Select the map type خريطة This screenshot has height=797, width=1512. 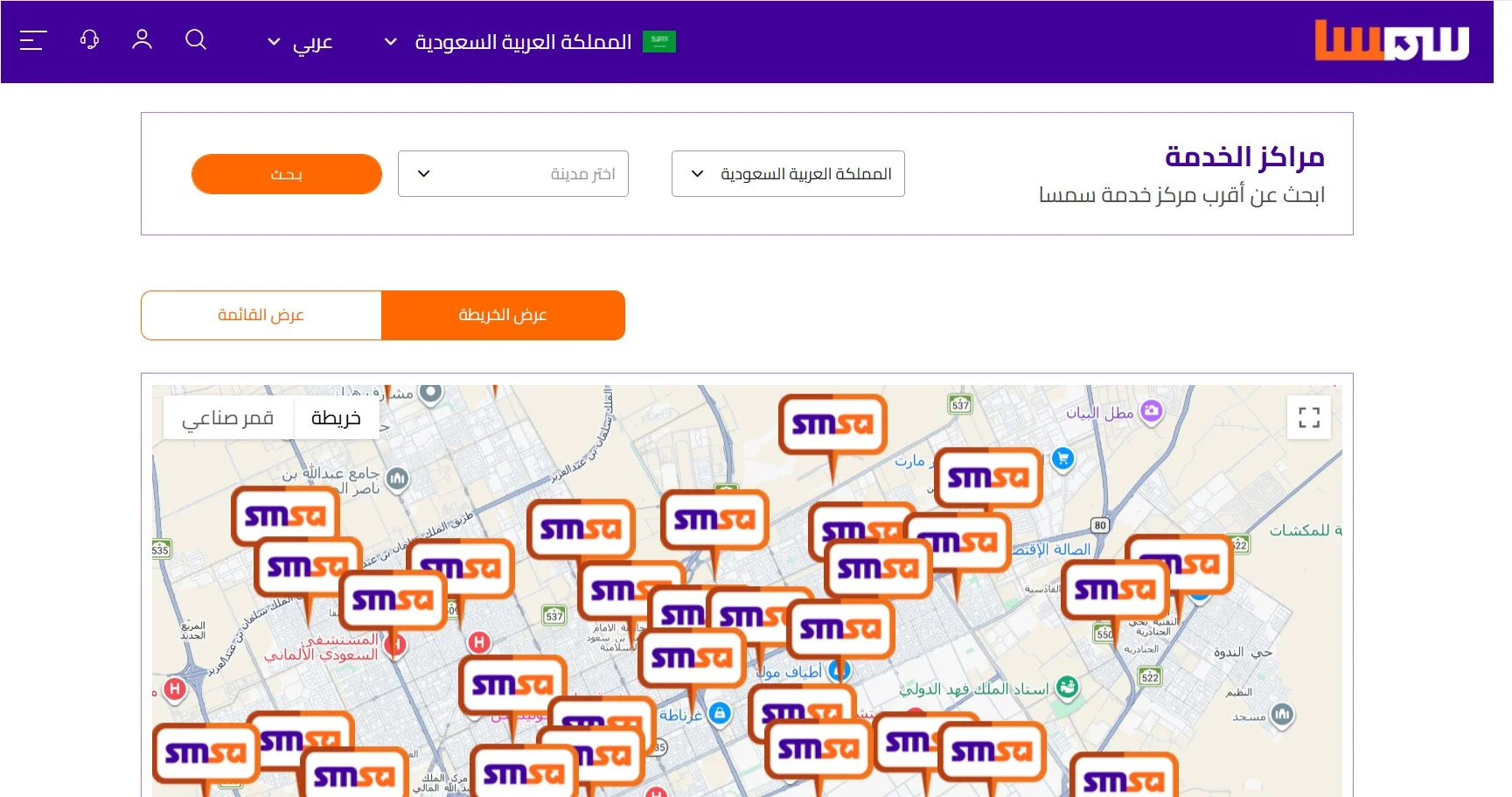336,418
